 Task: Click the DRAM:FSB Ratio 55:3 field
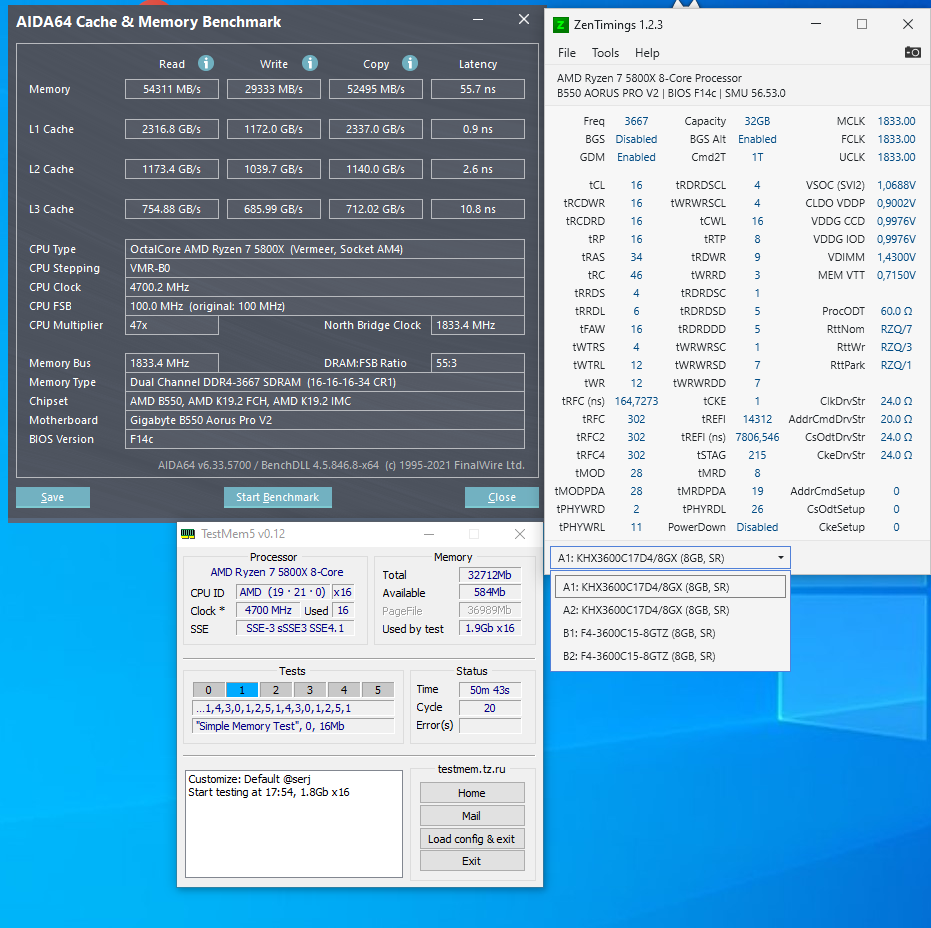[x=478, y=363]
